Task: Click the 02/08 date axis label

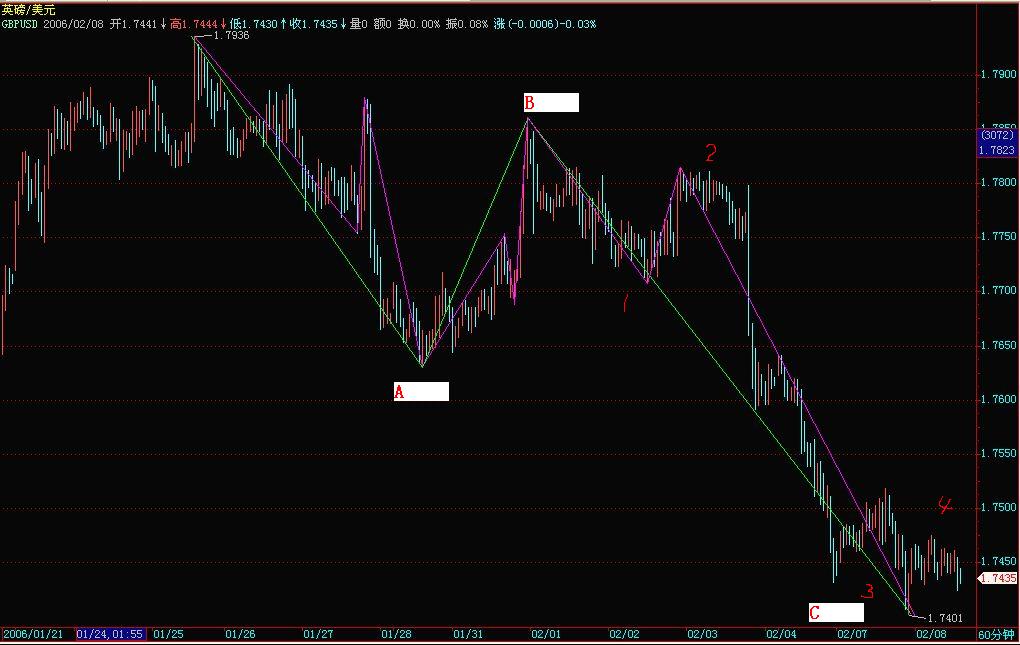Action: tap(931, 634)
